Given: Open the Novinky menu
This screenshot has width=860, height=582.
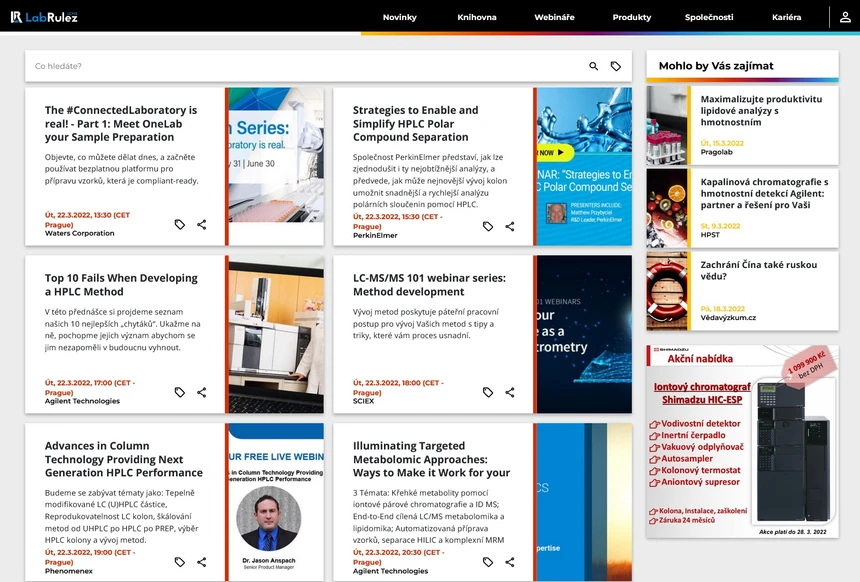Looking at the screenshot, I should tap(399, 17).
